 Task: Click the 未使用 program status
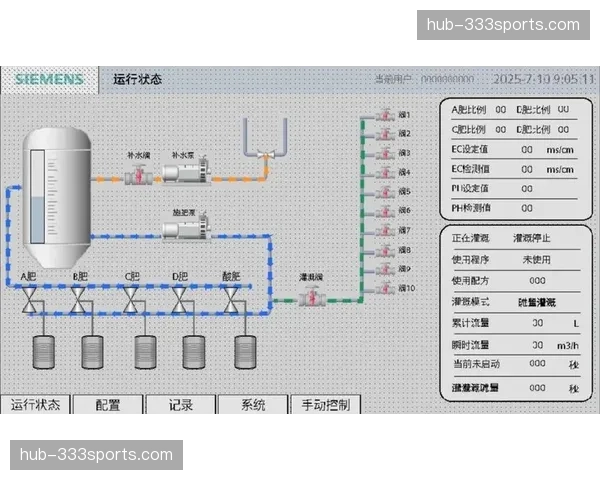tap(536, 260)
